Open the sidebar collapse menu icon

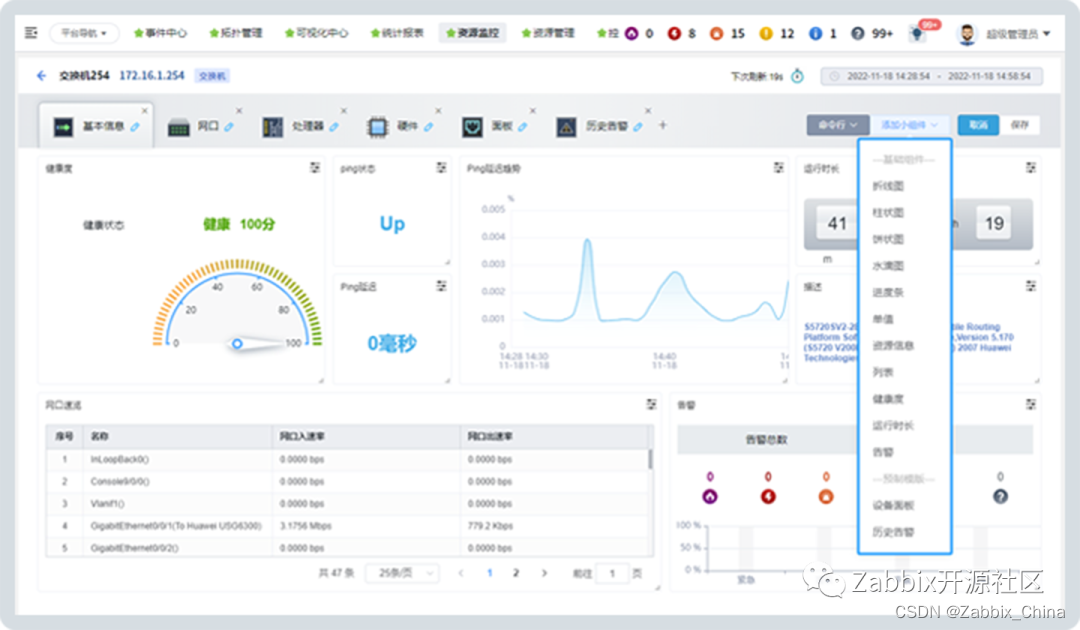click(31, 32)
